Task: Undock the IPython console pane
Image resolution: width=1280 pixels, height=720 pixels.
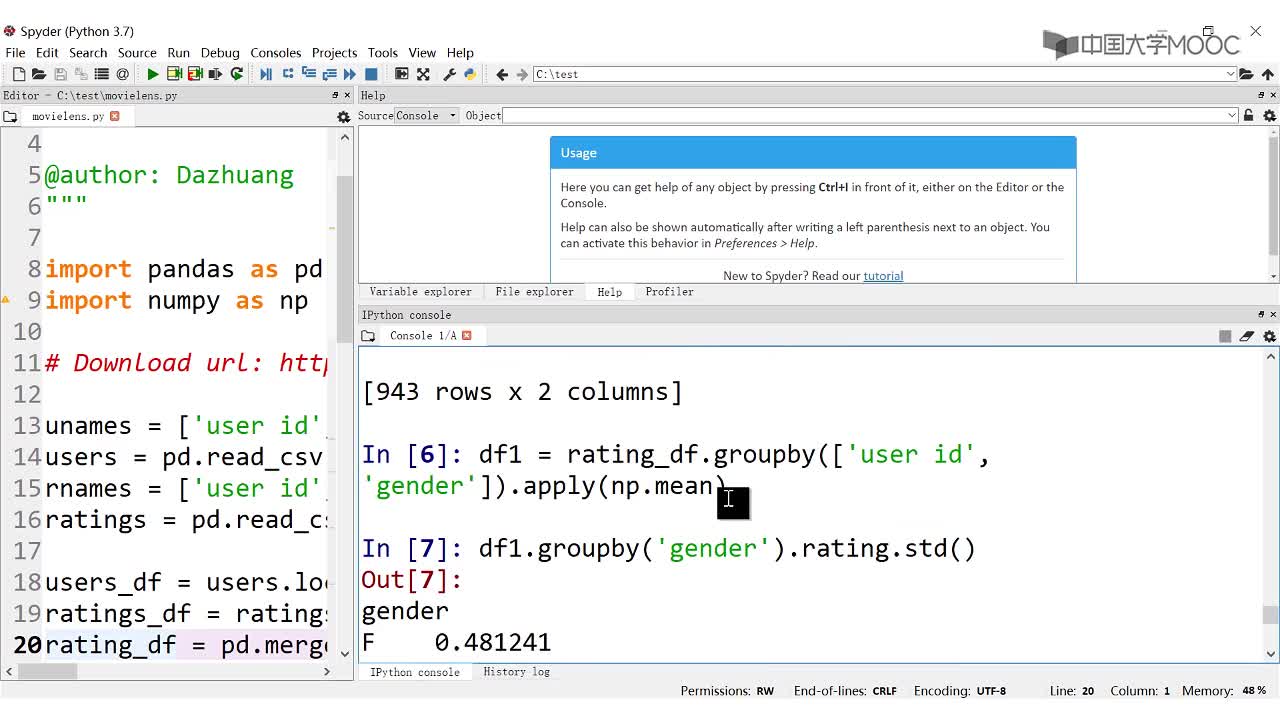Action: [1261, 314]
